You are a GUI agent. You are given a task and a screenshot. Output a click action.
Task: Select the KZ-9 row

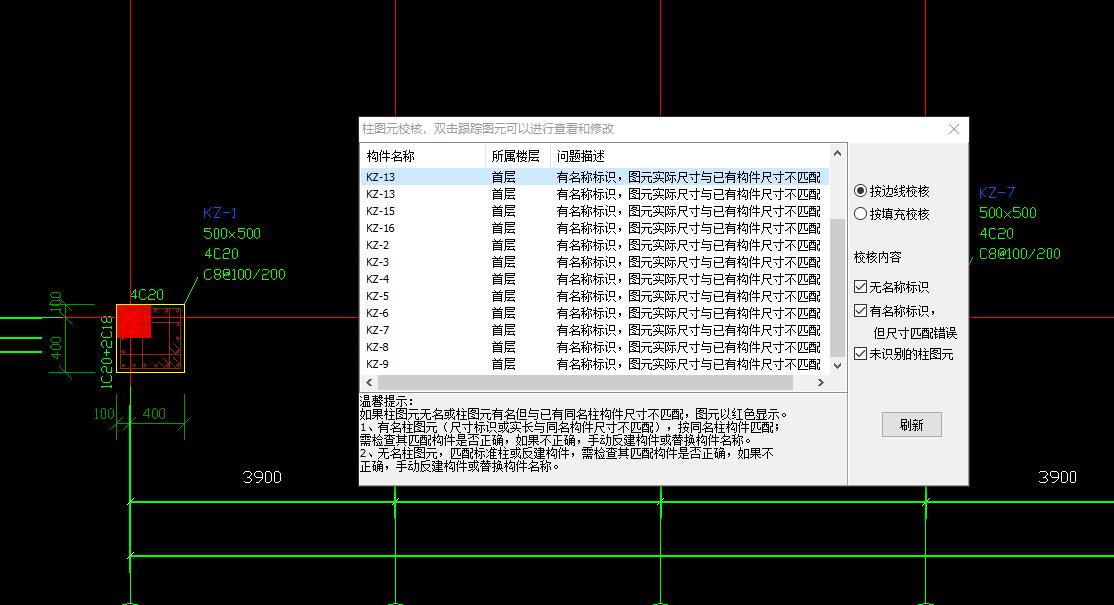pos(595,364)
